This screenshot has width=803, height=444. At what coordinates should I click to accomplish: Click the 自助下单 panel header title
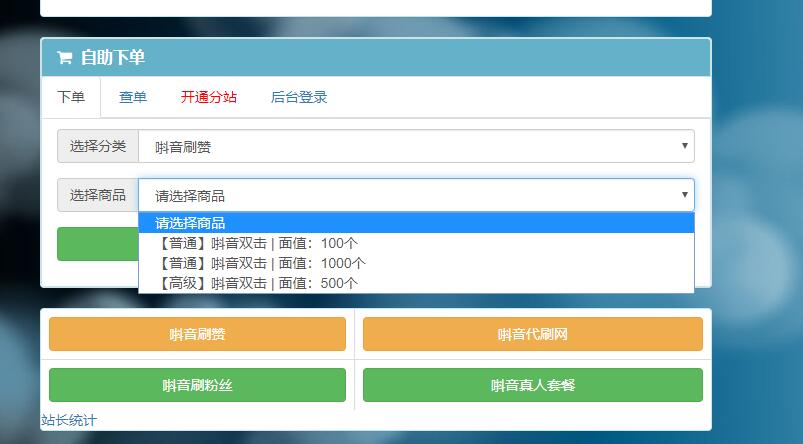tap(112, 58)
